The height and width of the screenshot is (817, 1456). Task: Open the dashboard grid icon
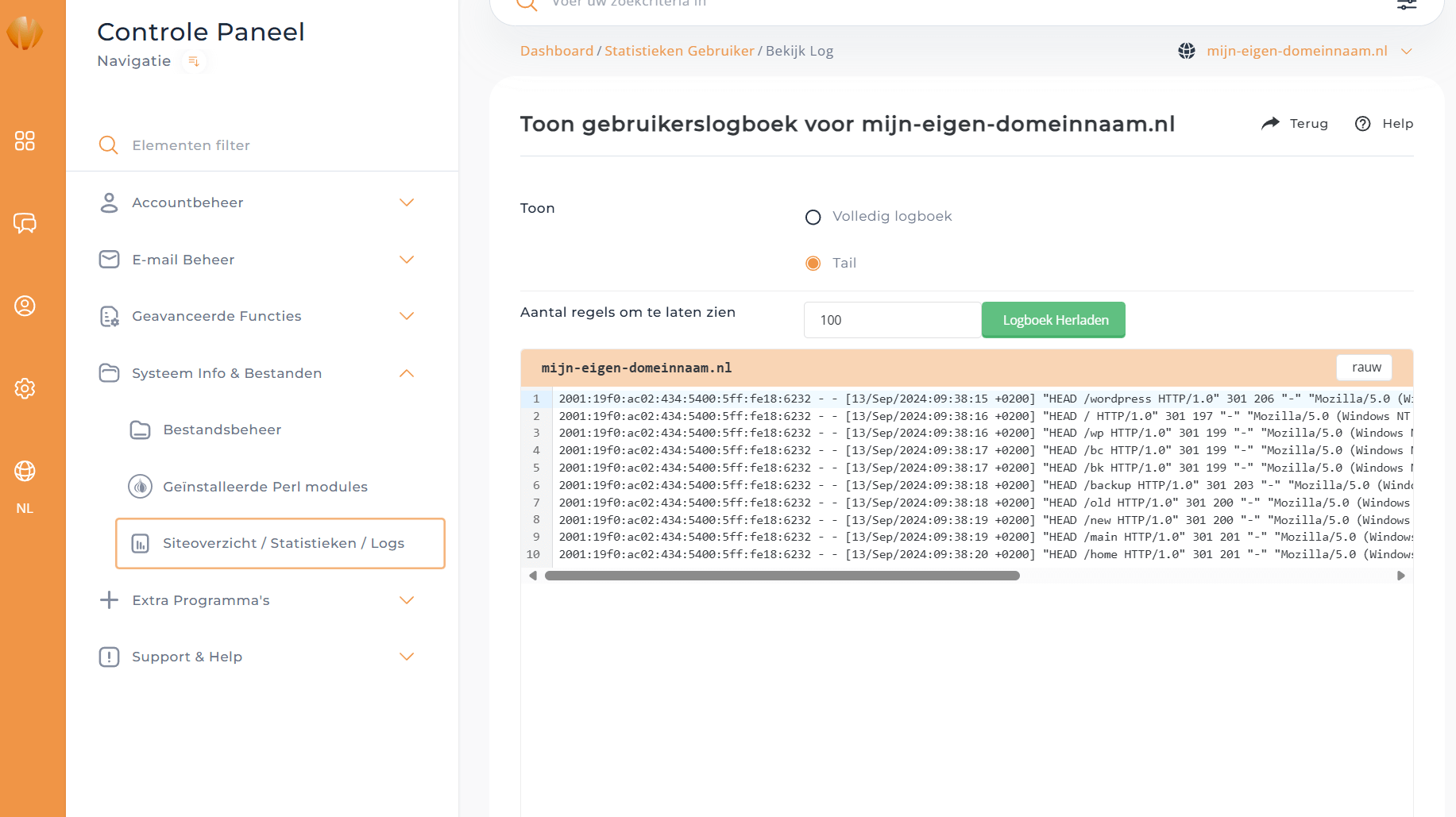pyautogui.click(x=25, y=141)
